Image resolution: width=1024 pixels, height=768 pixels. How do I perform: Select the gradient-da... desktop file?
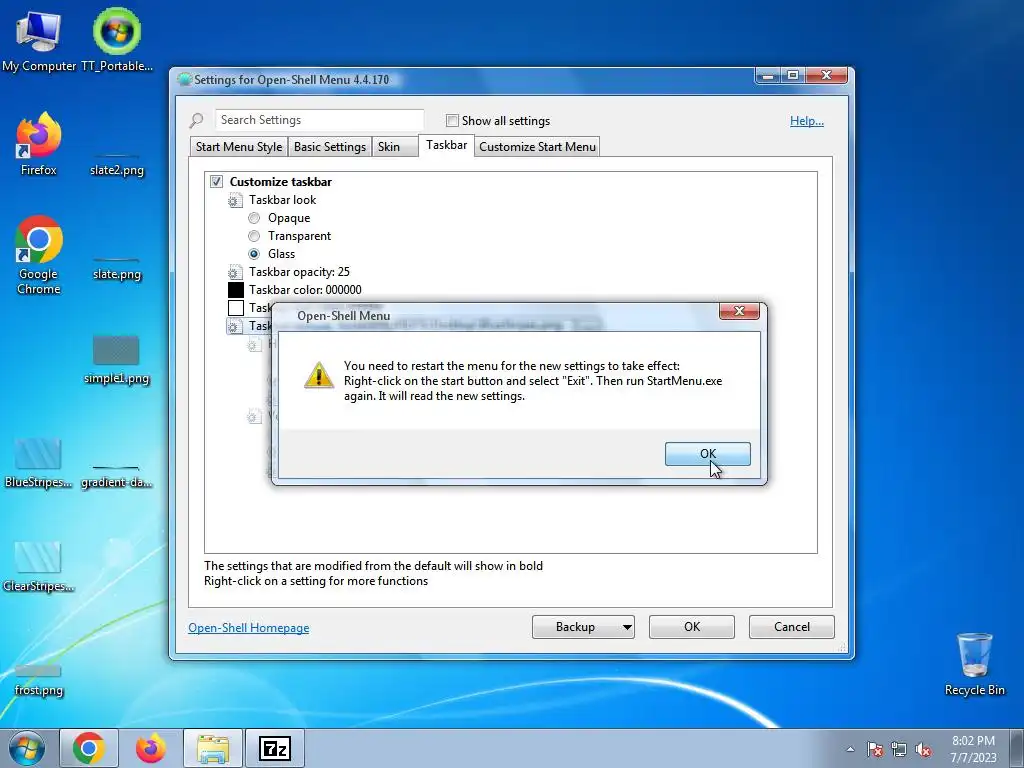[116, 477]
